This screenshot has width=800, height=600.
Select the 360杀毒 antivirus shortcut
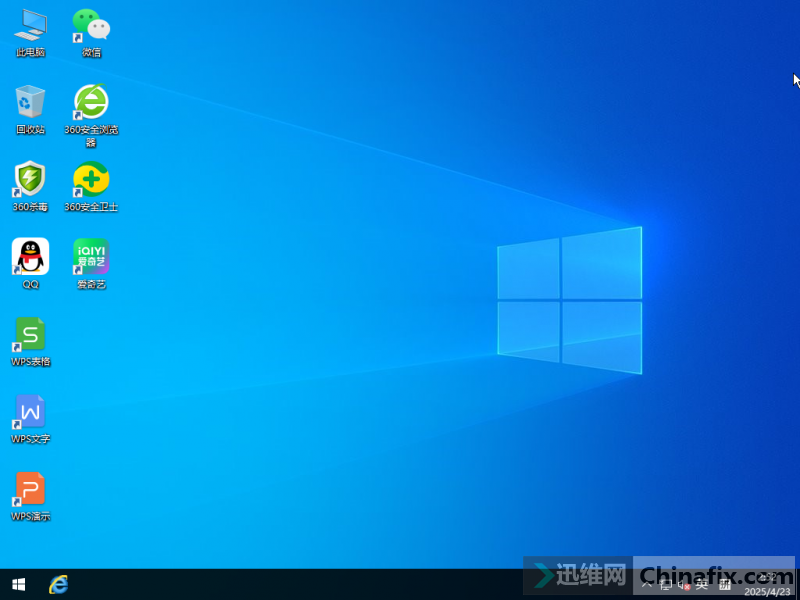tap(30, 186)
